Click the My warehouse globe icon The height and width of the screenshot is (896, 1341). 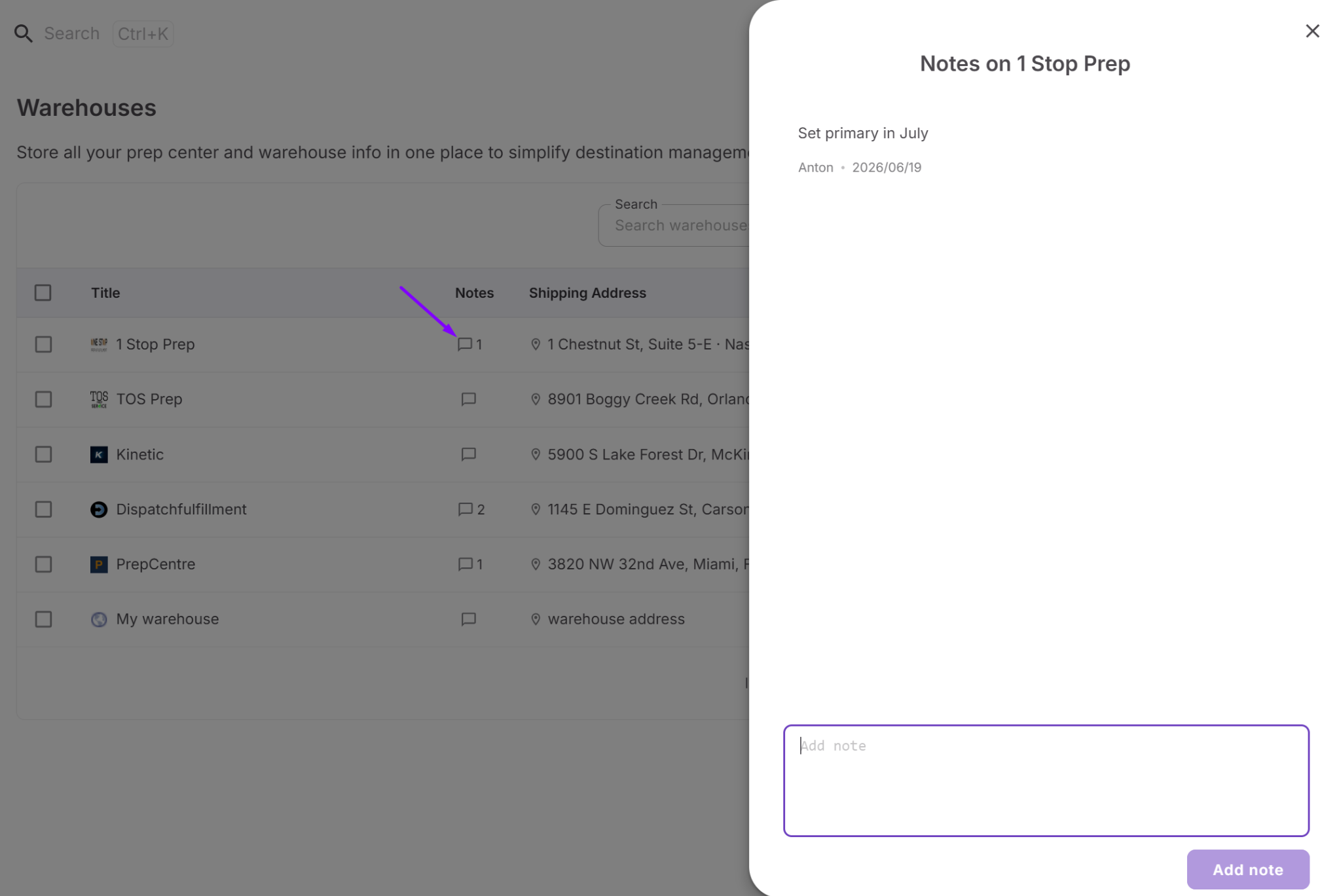(99, 619)
